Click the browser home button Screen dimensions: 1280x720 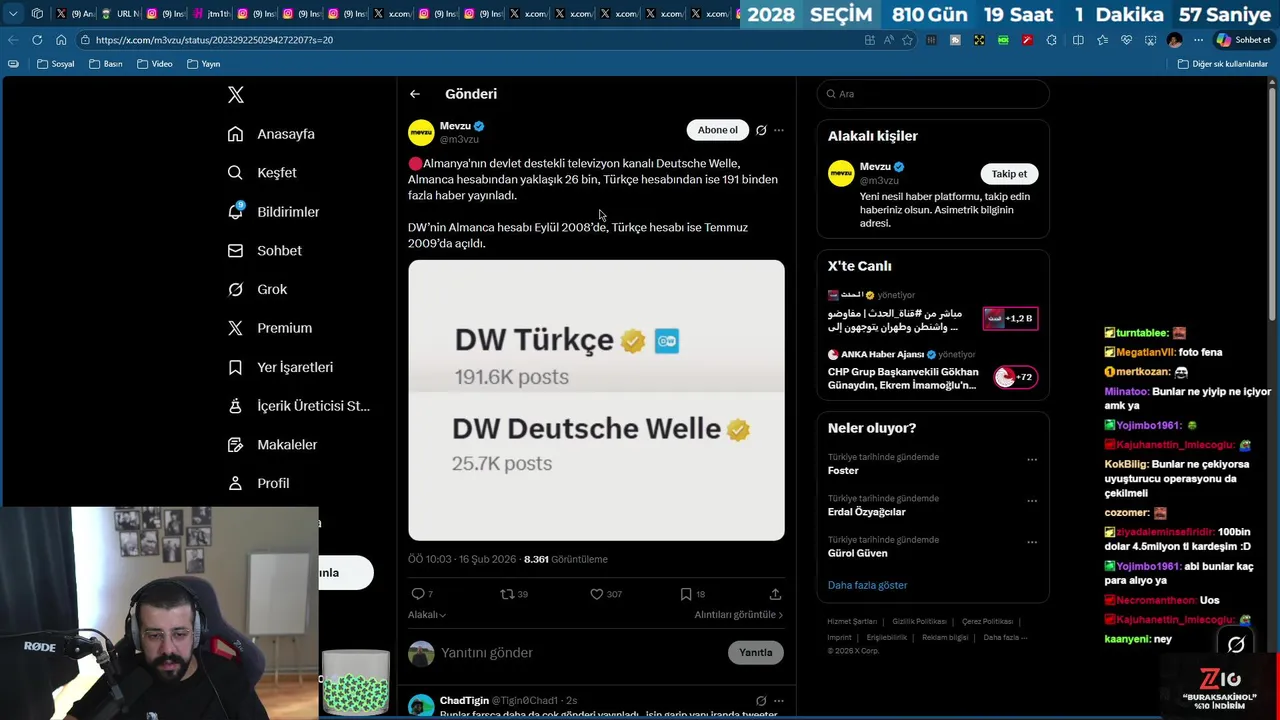click(61, 40)
